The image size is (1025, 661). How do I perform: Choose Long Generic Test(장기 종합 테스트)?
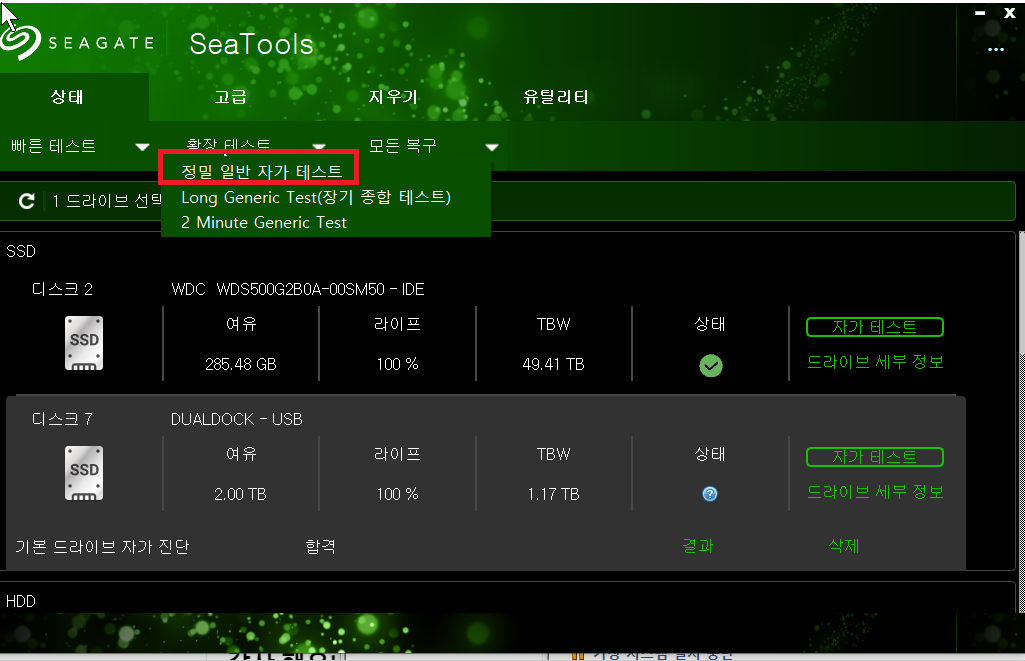tap(316, 197)
